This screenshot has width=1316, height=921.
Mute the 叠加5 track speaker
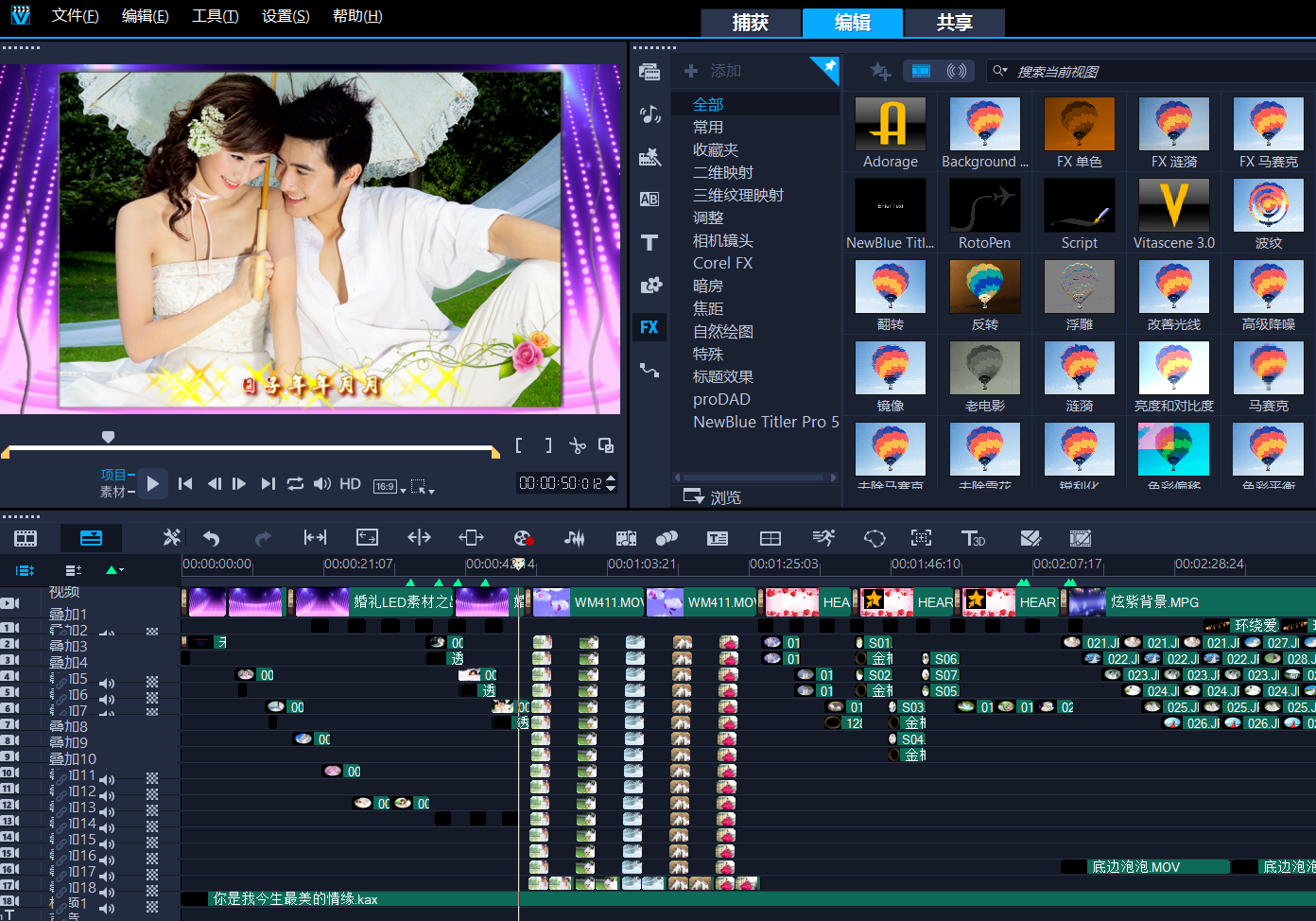pyautogui.click(x=107, y=683)
